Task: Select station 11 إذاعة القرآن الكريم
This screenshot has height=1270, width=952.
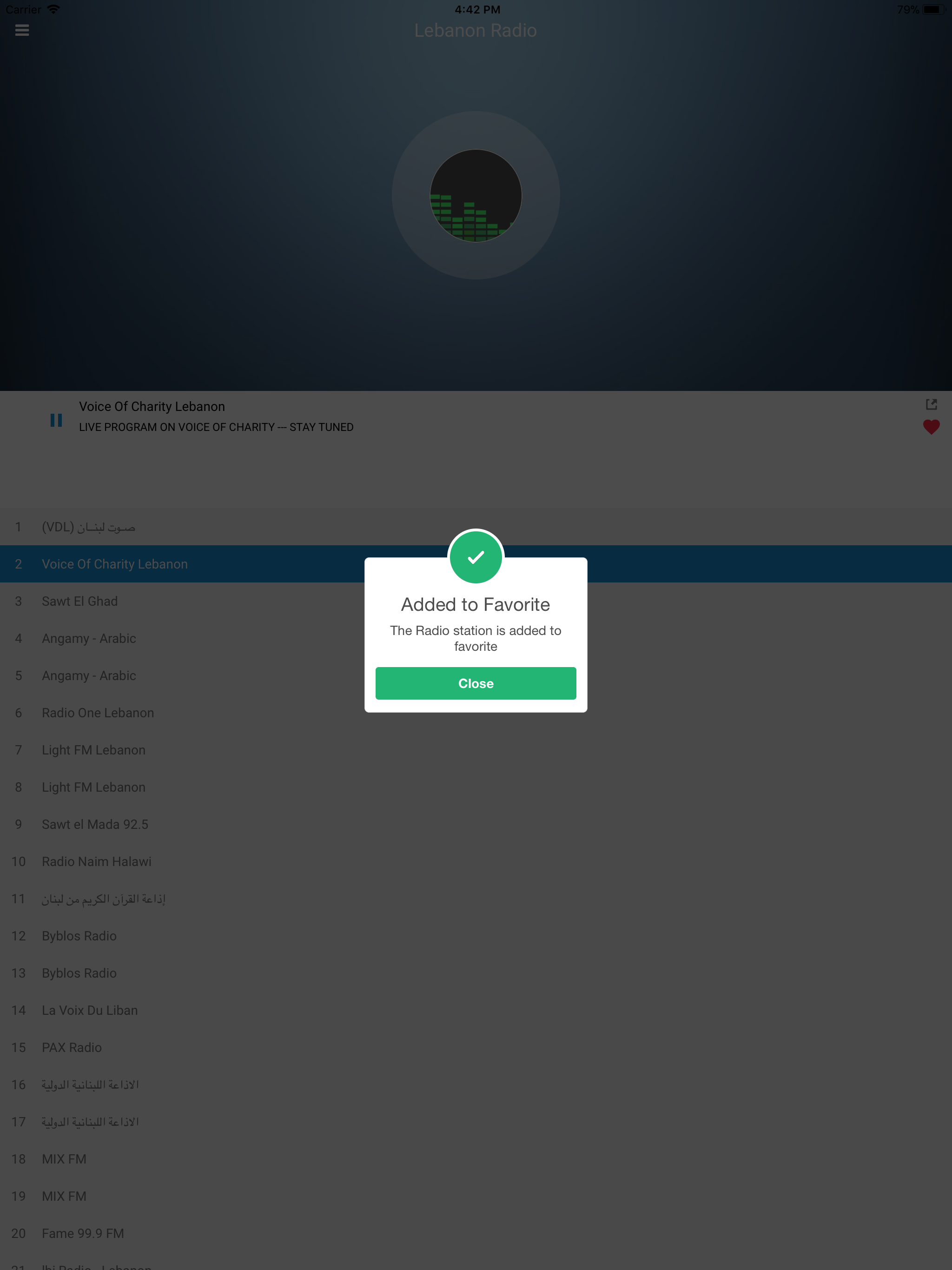Action: [x=476, y=899]
